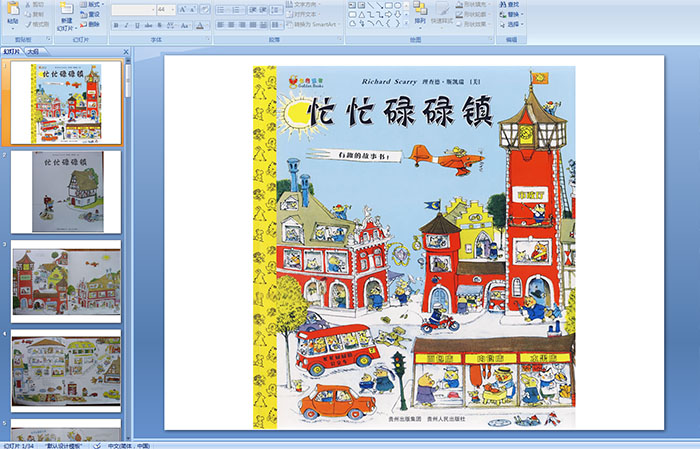Toggle Align Text Right
700x449 pixels.
pyautogui.click(x=242, y=25)
